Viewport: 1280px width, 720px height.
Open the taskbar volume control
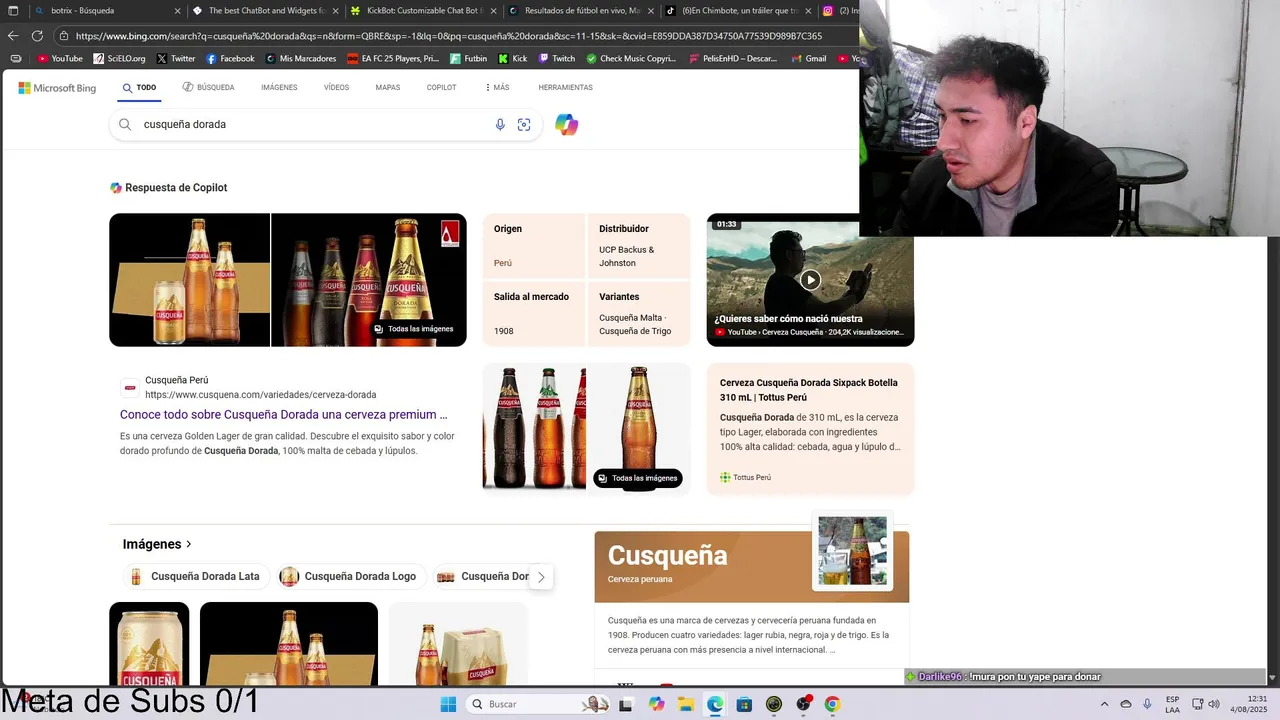coord(1216,704)
